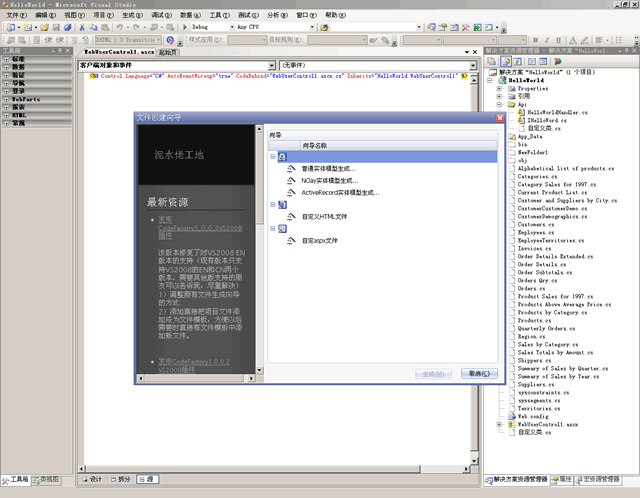Switch to the 属性 panel tab
640x498 pixels.
tap(562, 480)
